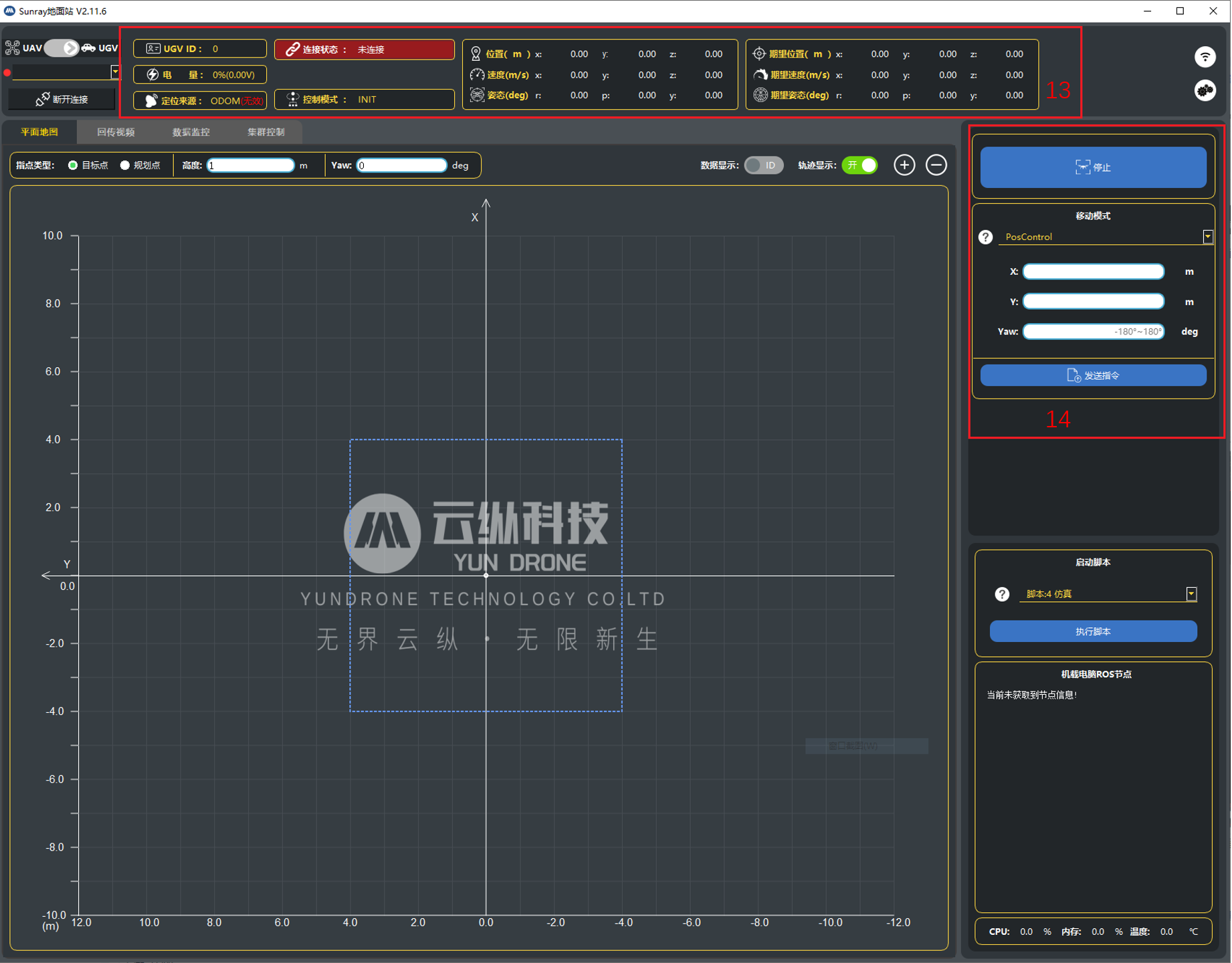This screenshot has width=1232, height=963.
Task: Click the 高度 input field
Action: [x=251, y=165]
